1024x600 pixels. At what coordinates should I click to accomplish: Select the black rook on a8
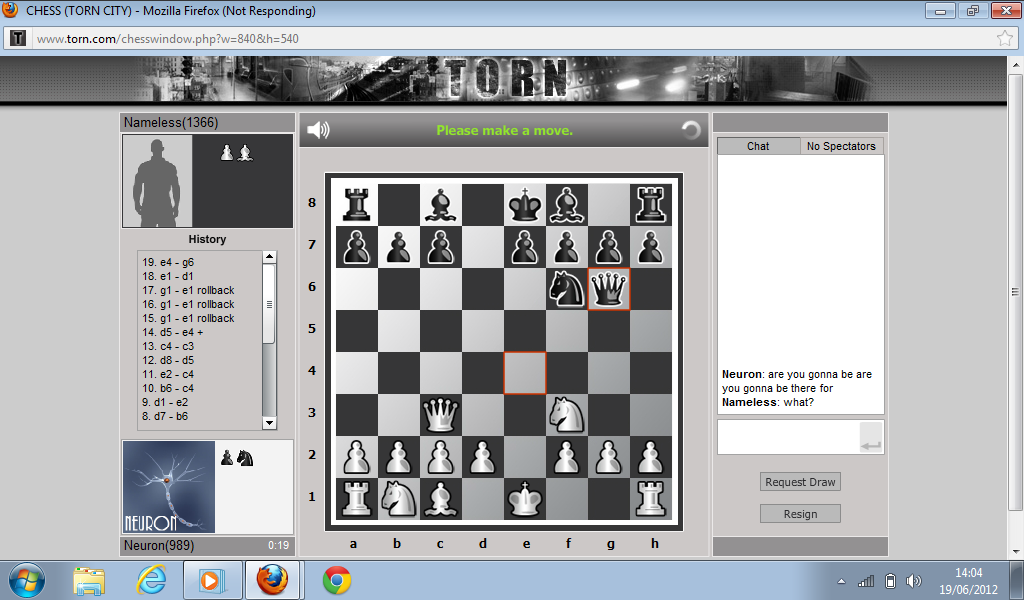357,205
